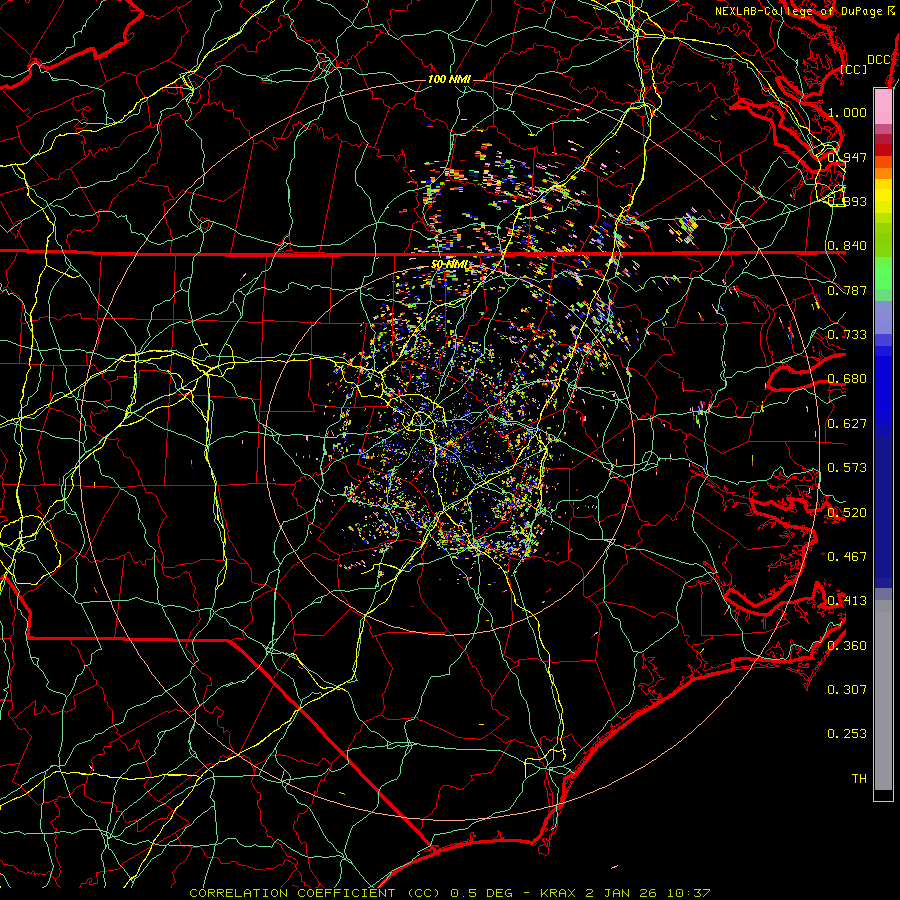Click the 0.787 color scale value
This screenshot has height=900, width=900.
847,290
